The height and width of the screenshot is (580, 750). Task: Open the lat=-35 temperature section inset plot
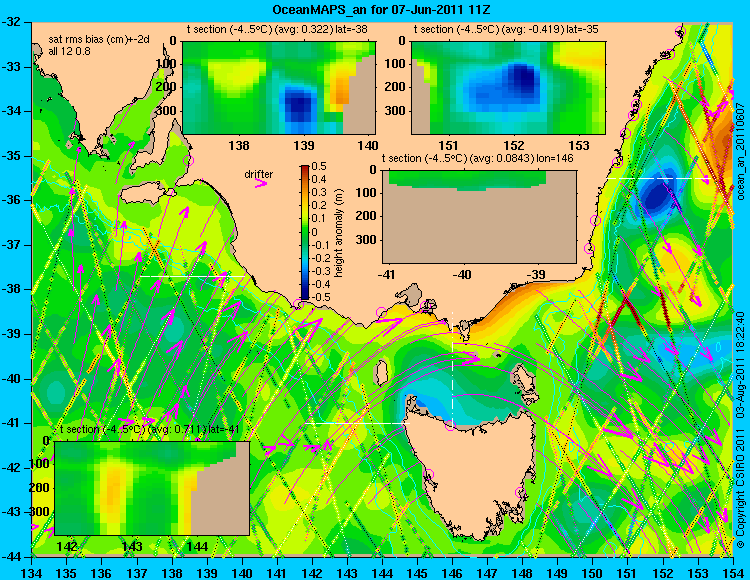click(508, 88)
